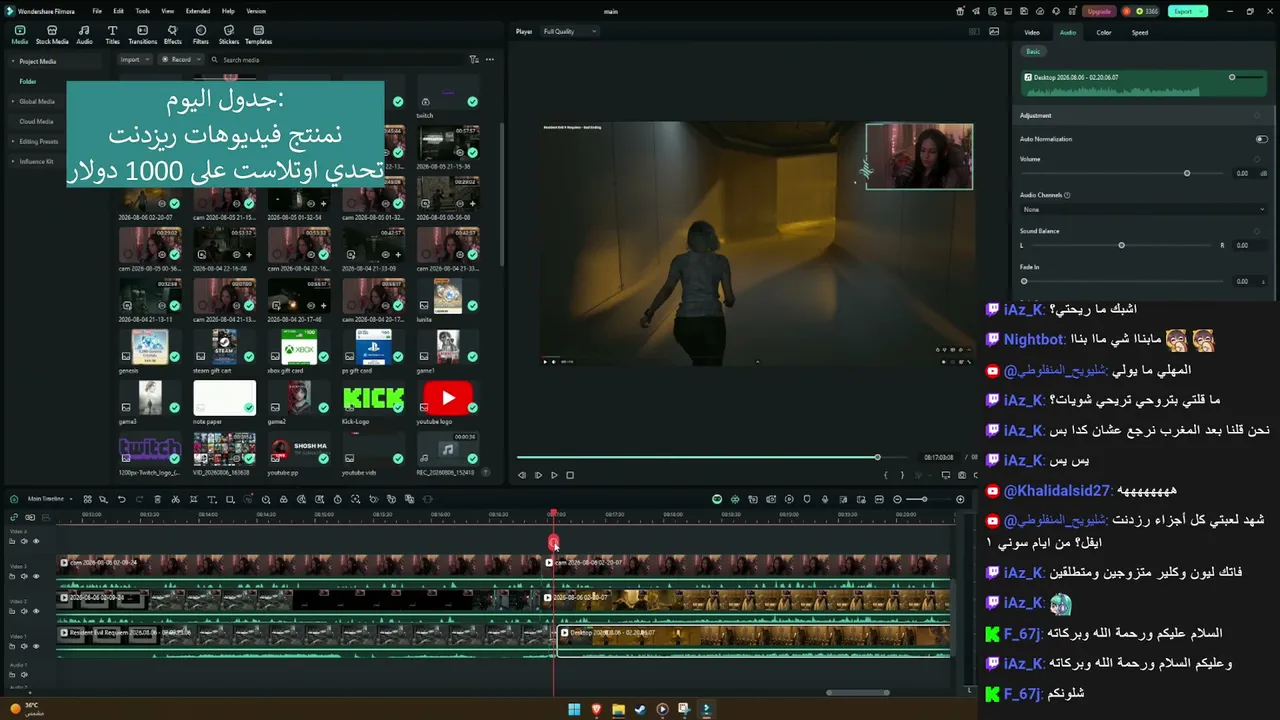
Task: Select the timeline Text tool
Action: pos(211,499)
